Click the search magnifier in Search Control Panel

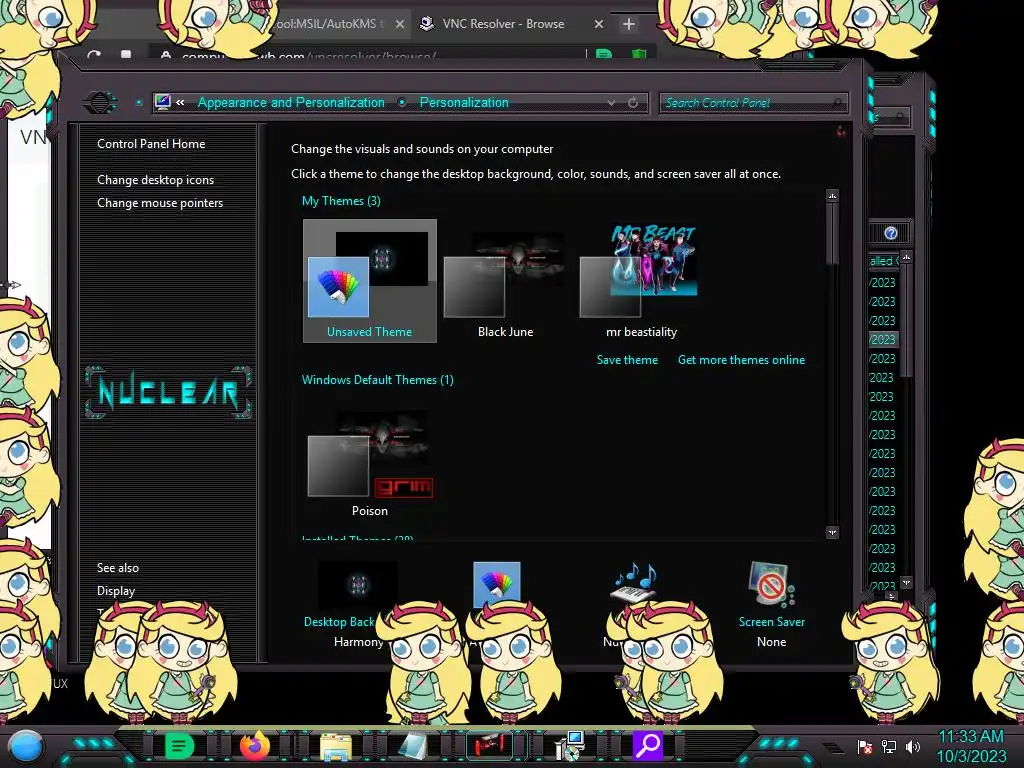[837, 103]
